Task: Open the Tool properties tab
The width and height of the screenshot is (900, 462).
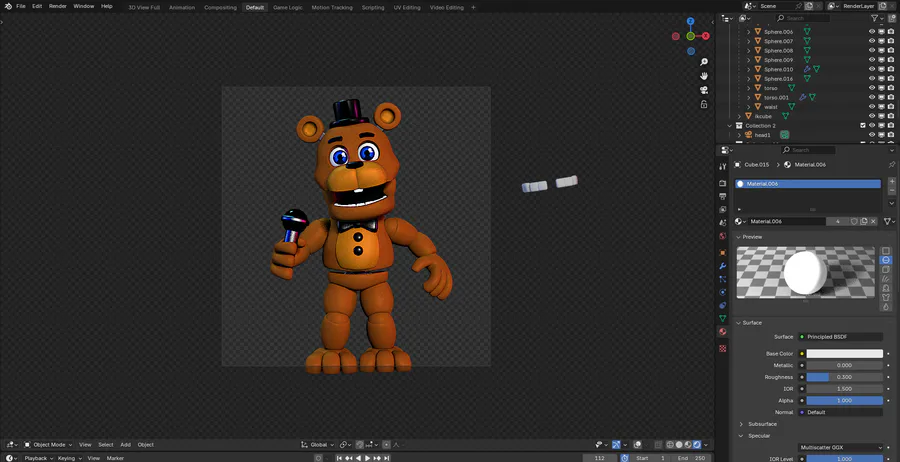Action: (x=723, y=166)
